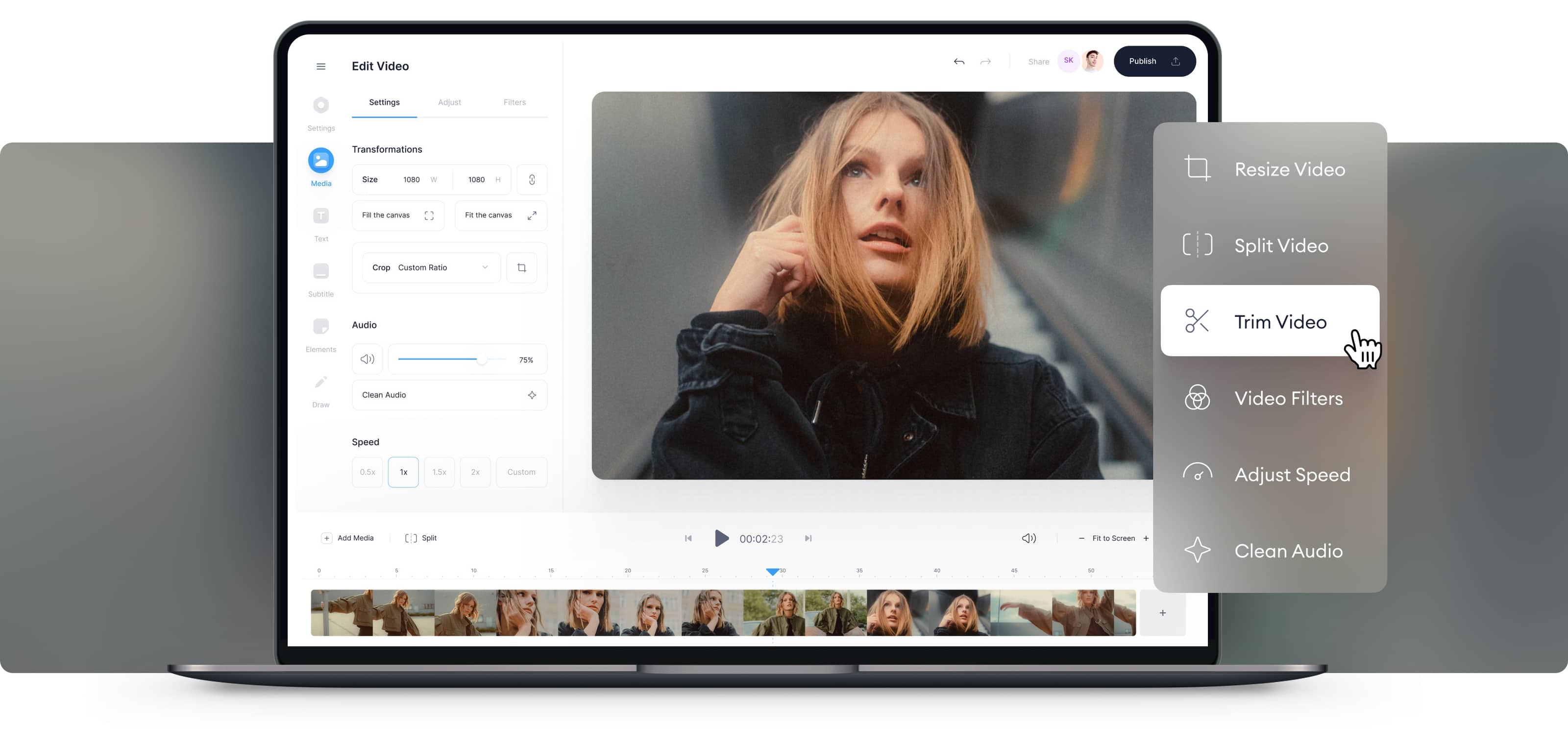This screenshot has width=1568, height=743.
Task: Select the Media panel icon
Action: coord(321,160)
